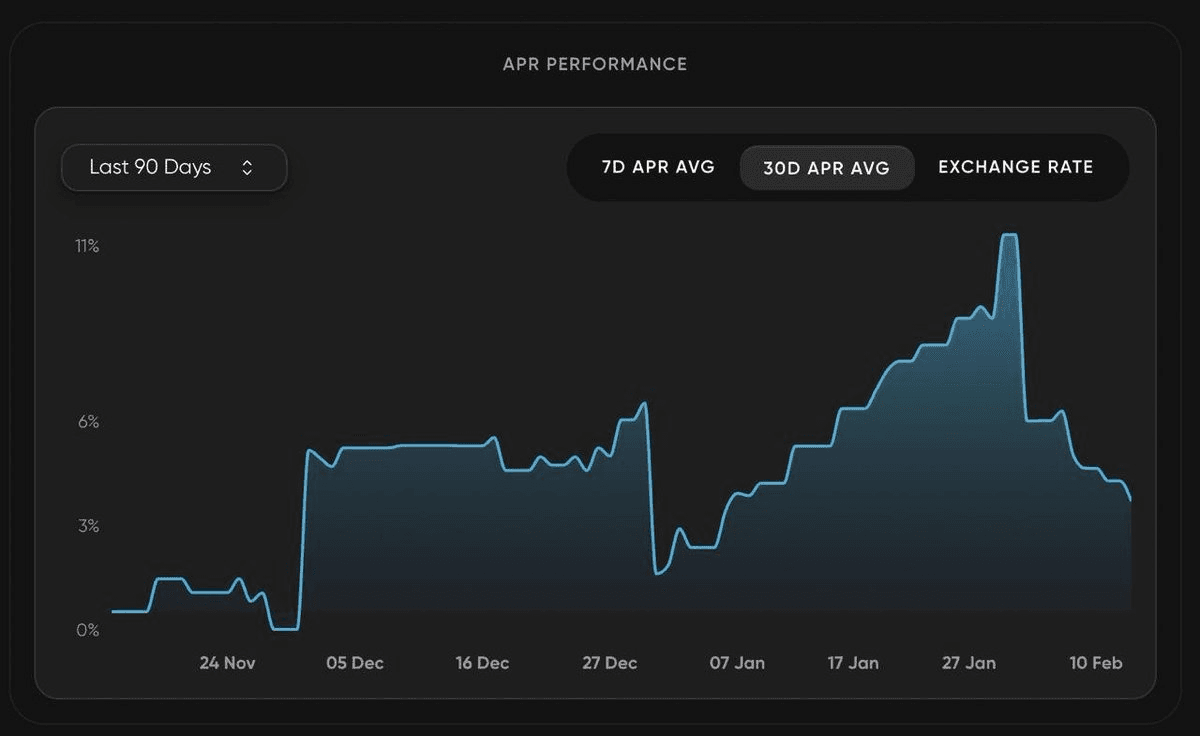This screenshot has height=736, width=1200.
Task: Click the 3% y-axis label
Action: point(88,526)
